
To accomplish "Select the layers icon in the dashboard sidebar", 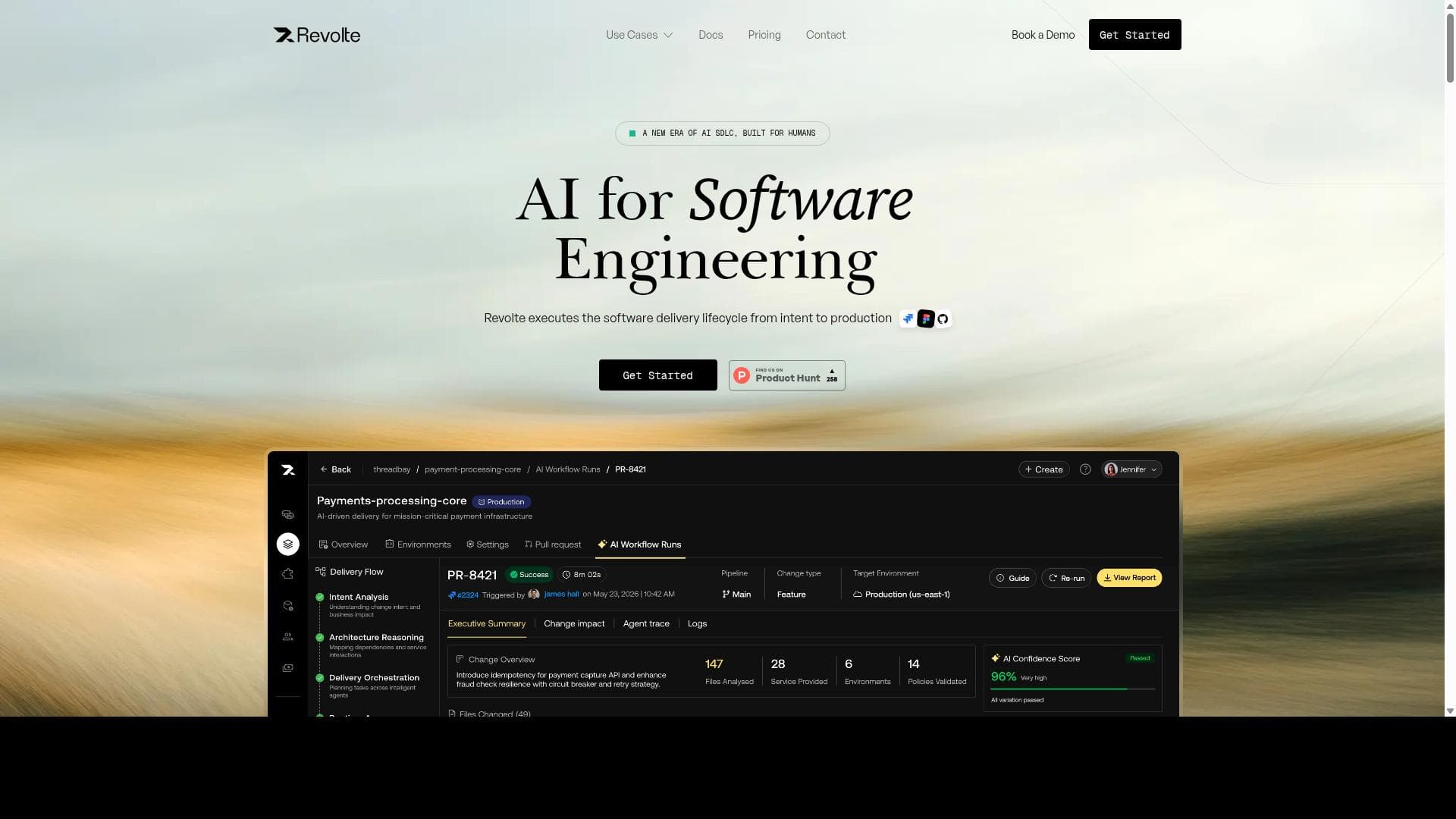I will [x=288, y=544].
